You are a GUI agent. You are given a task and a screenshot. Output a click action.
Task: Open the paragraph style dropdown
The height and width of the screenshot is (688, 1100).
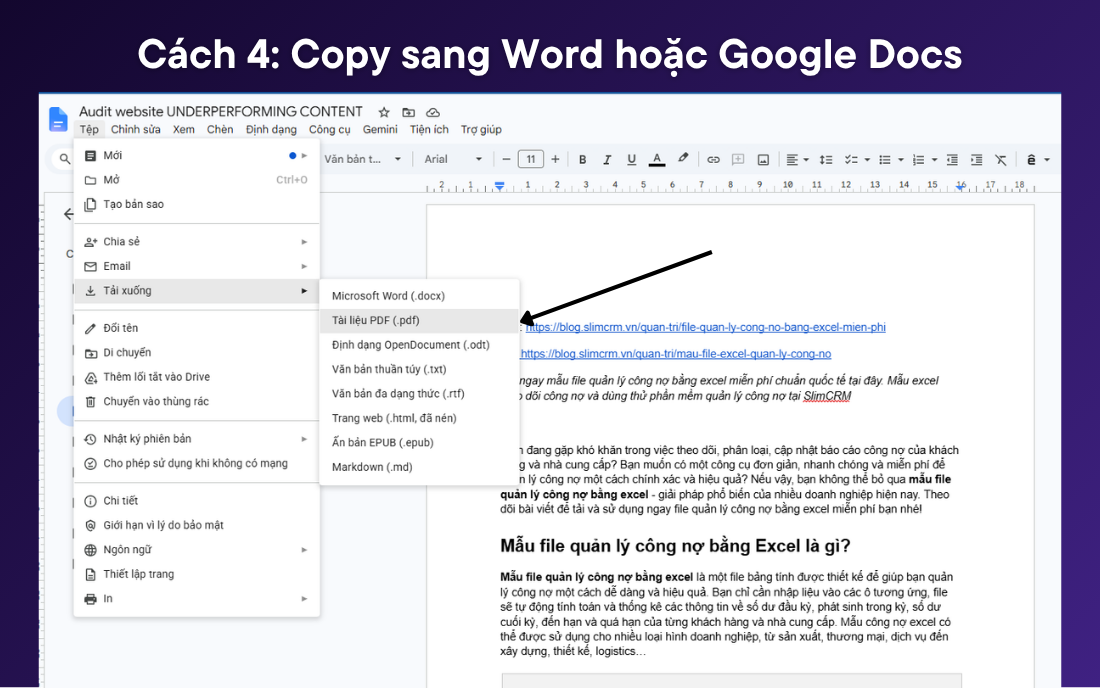[x=363, y=159]
